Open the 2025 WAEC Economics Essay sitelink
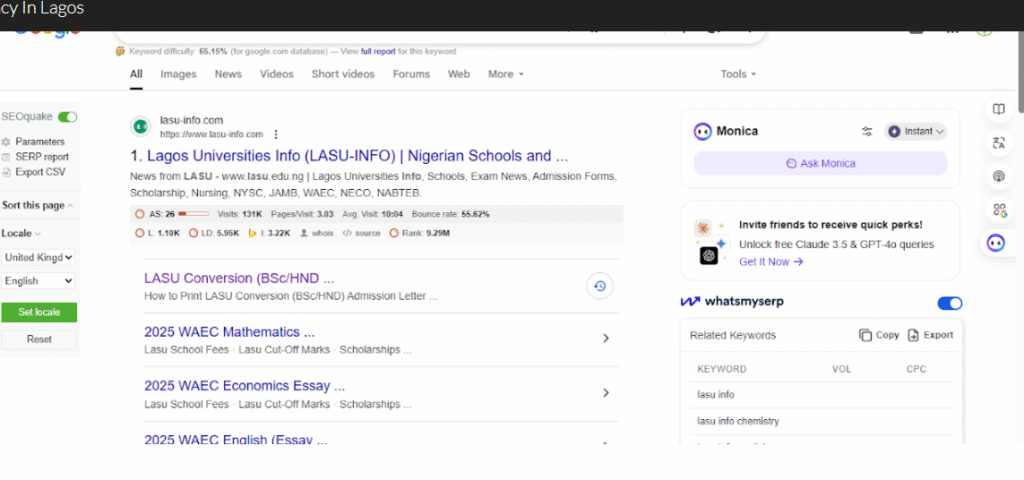 click(x=245, y=385)
